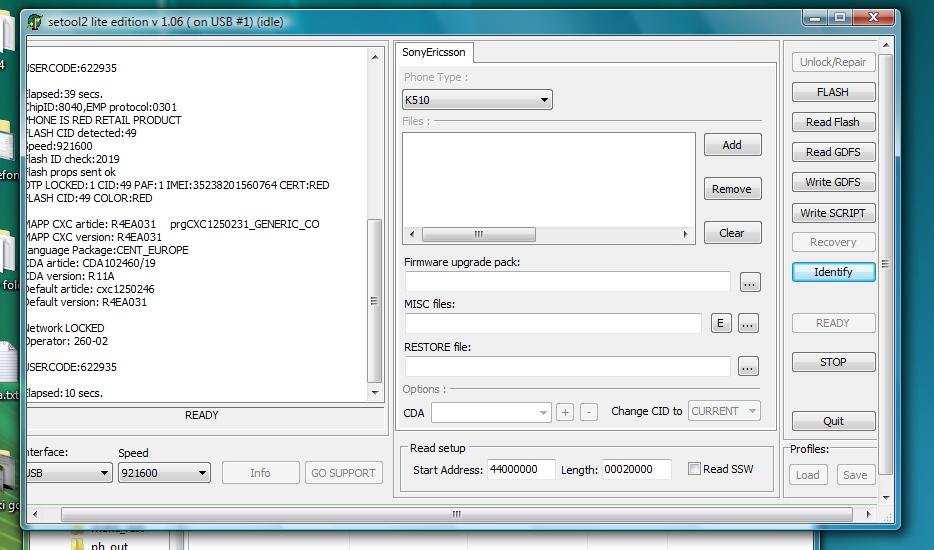Click log line 'Operator: 260-02'

tap(67, 341)
